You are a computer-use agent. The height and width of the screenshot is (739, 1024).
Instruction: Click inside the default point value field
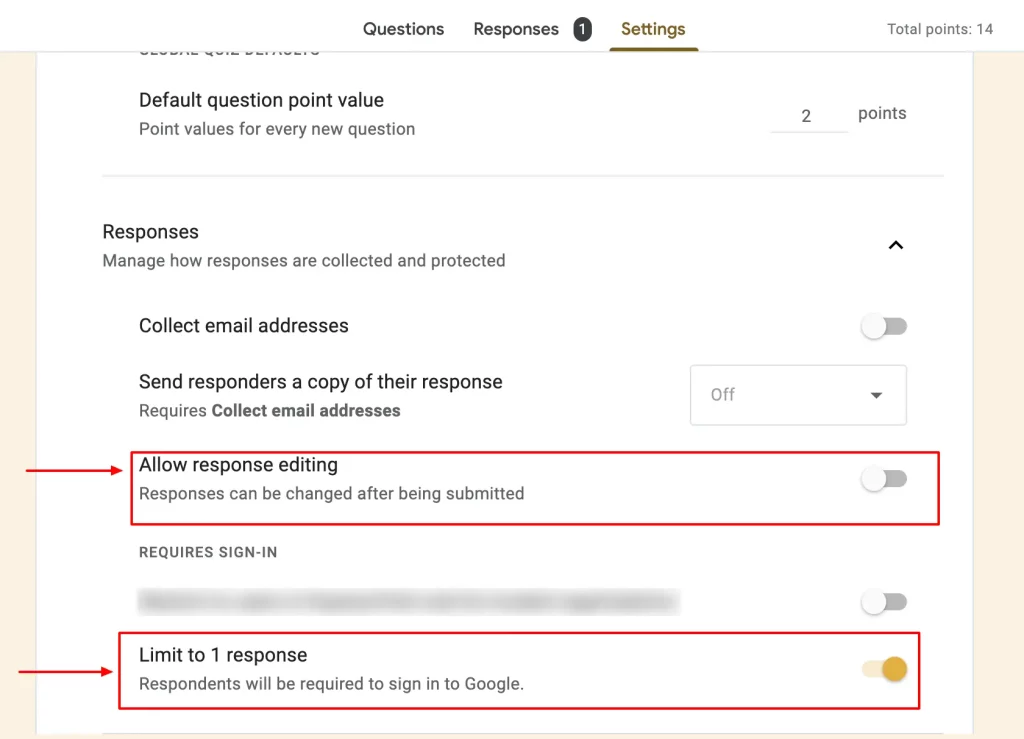[x=807, y=115]
